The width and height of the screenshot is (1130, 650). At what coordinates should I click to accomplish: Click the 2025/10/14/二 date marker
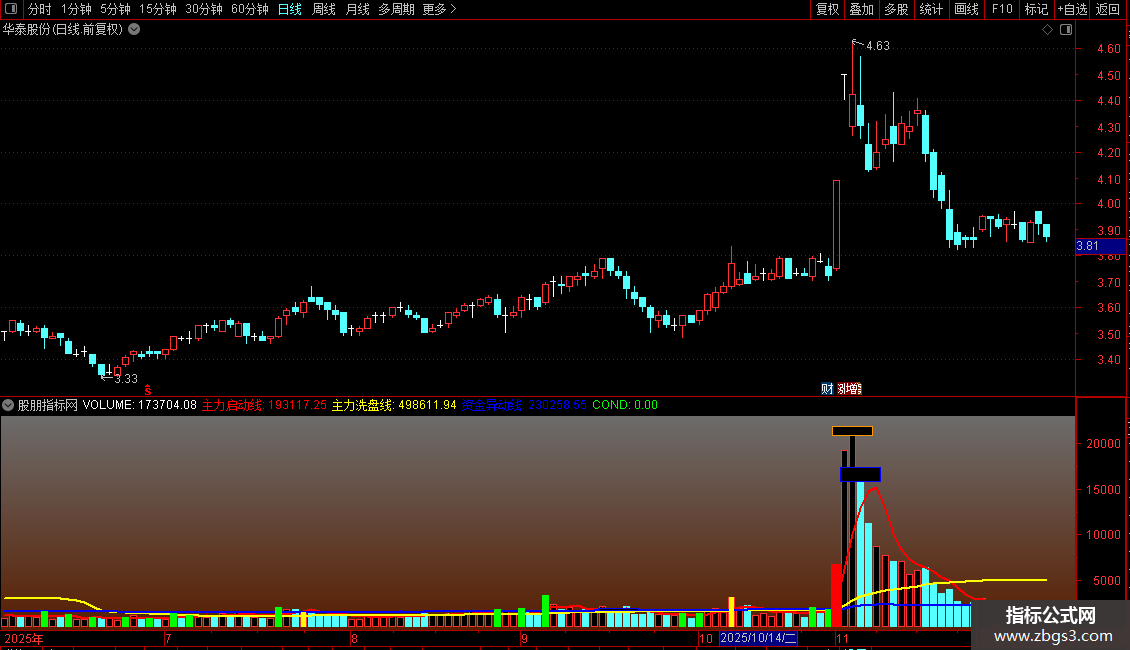tap(758, 638)
